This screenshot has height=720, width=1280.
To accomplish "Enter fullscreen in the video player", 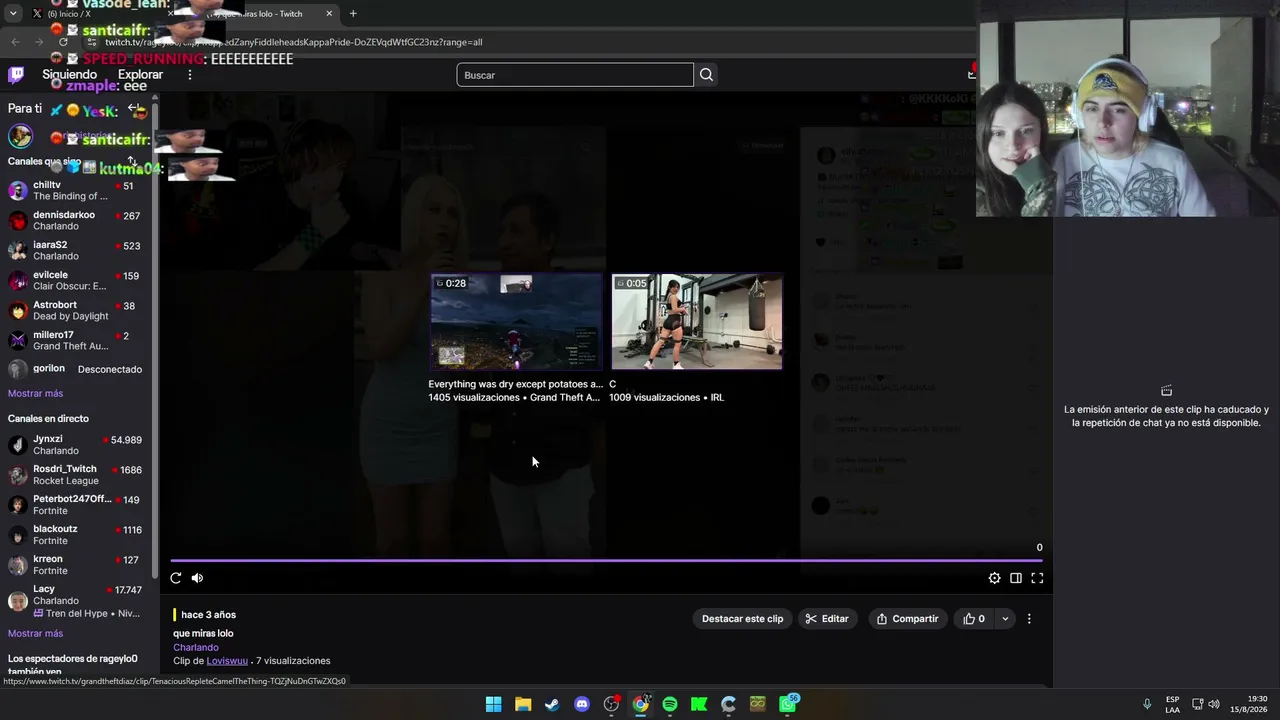I will pos(1037,578).
